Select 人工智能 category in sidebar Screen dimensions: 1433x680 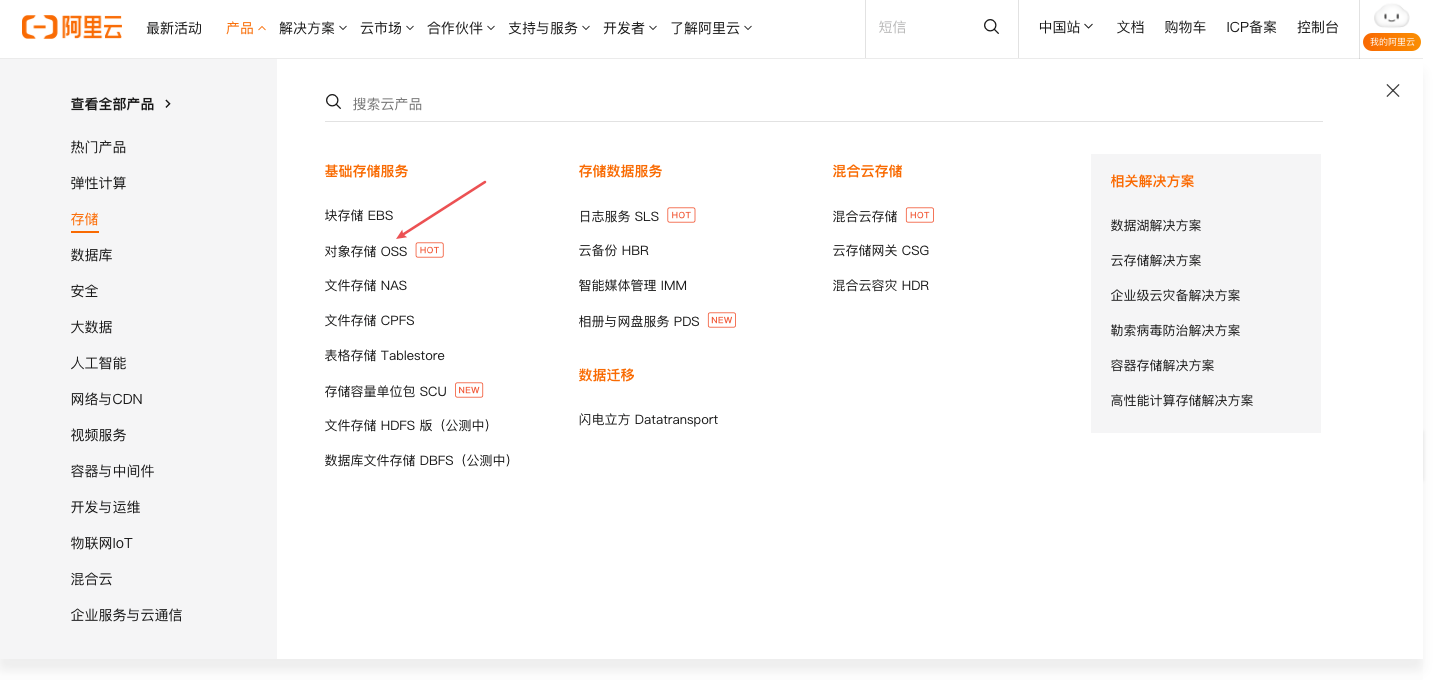(99, 362)
